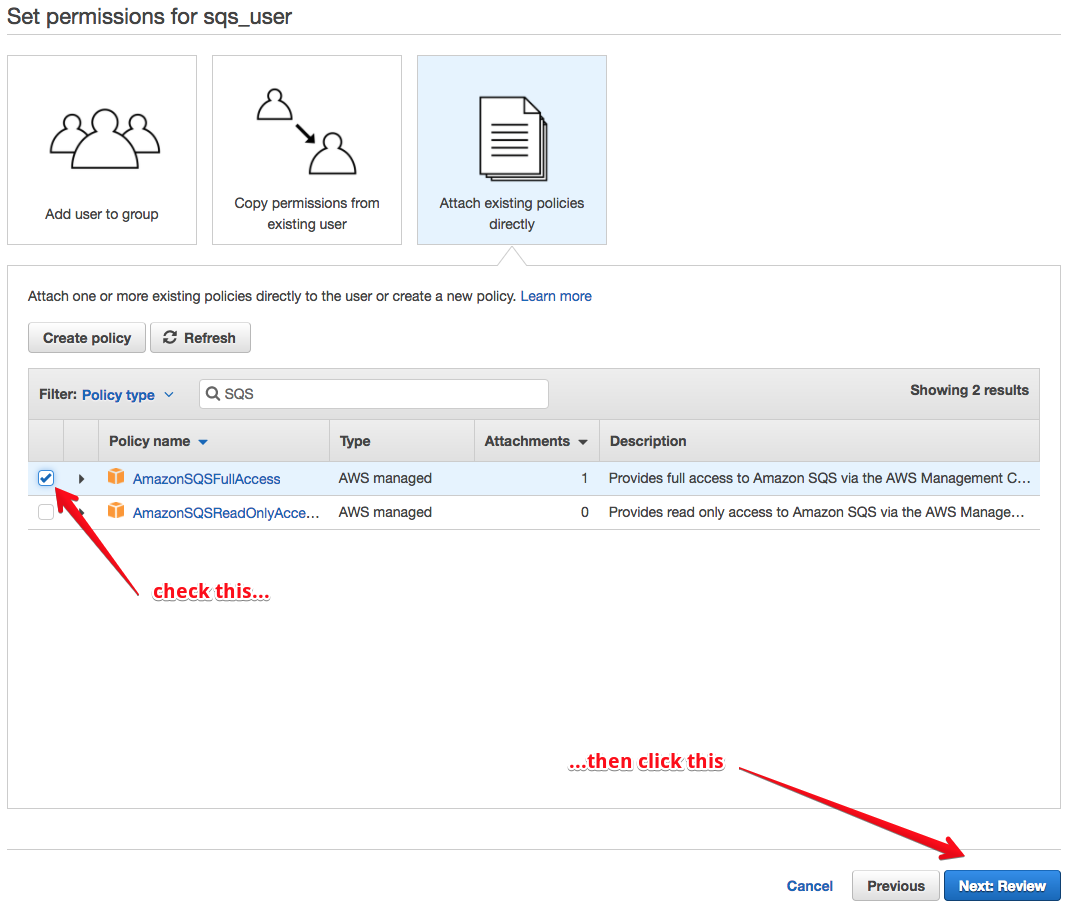Viewport: 1069px width, 906px height.
Task: Open the AmazonSQSReadOnlyAccess policy link
Action: [x=226, y=513]
